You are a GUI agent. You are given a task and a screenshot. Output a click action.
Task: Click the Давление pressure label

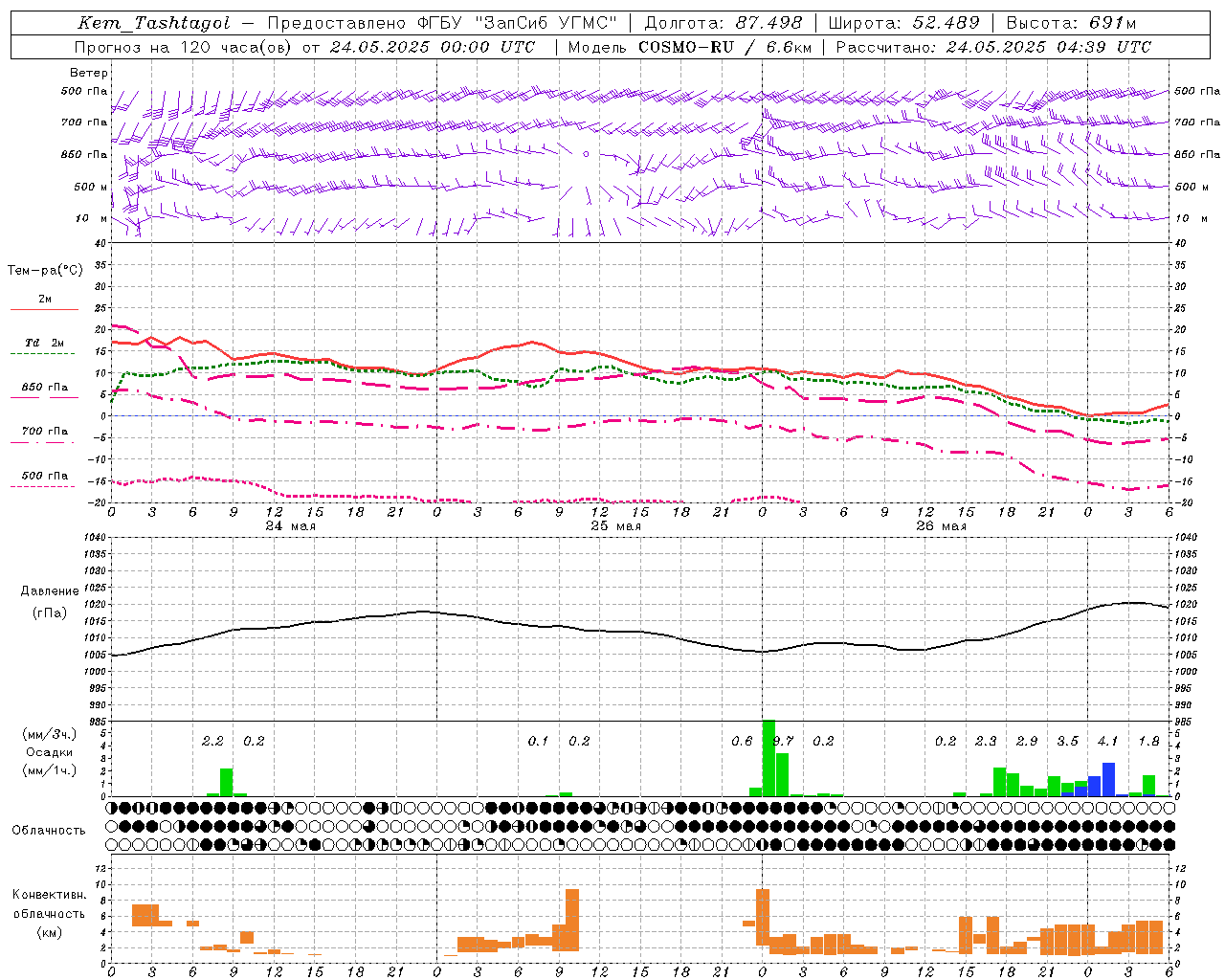pyautogui.click(x=50, y=591)
